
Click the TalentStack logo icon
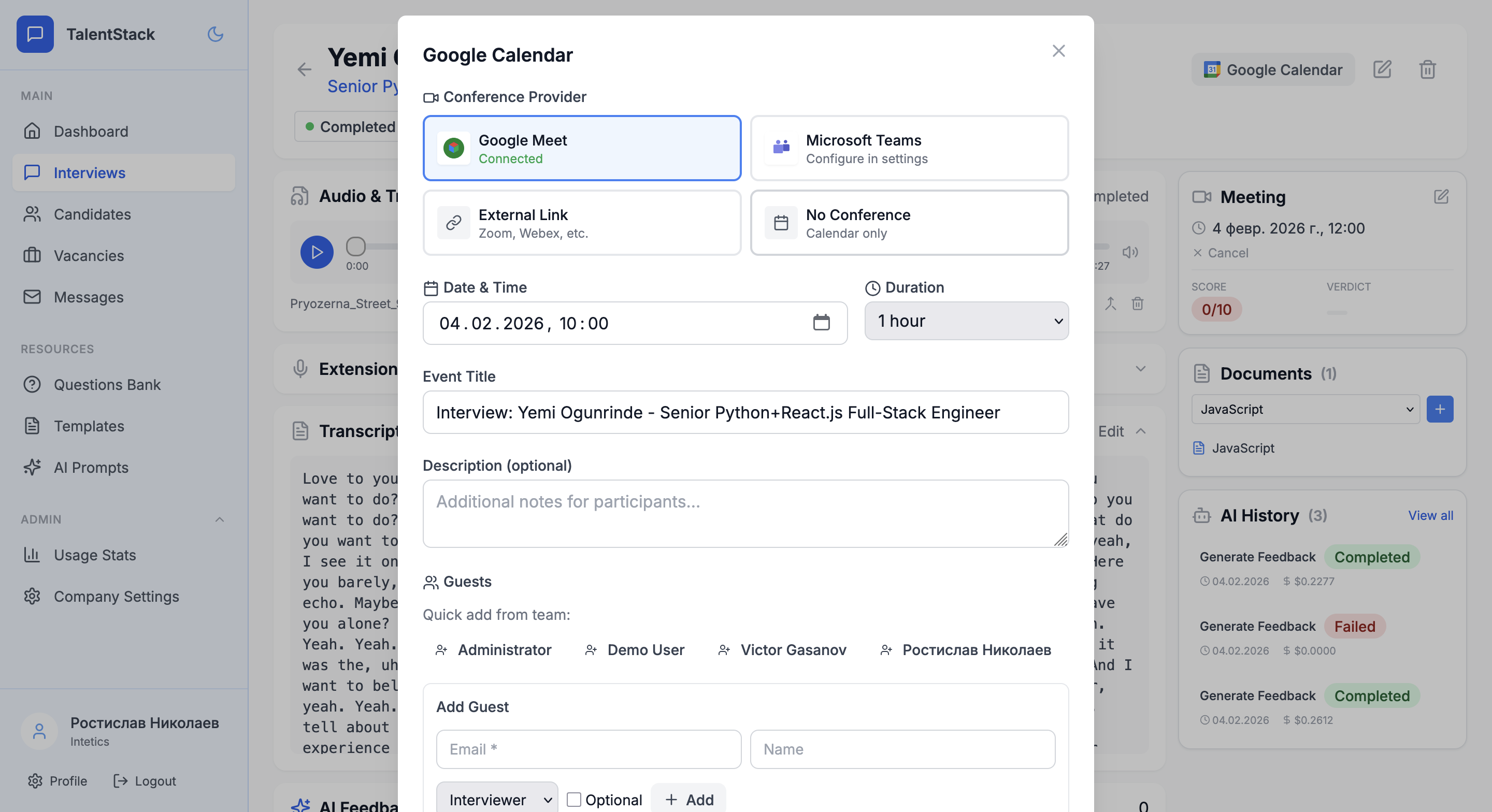[35, 34]
